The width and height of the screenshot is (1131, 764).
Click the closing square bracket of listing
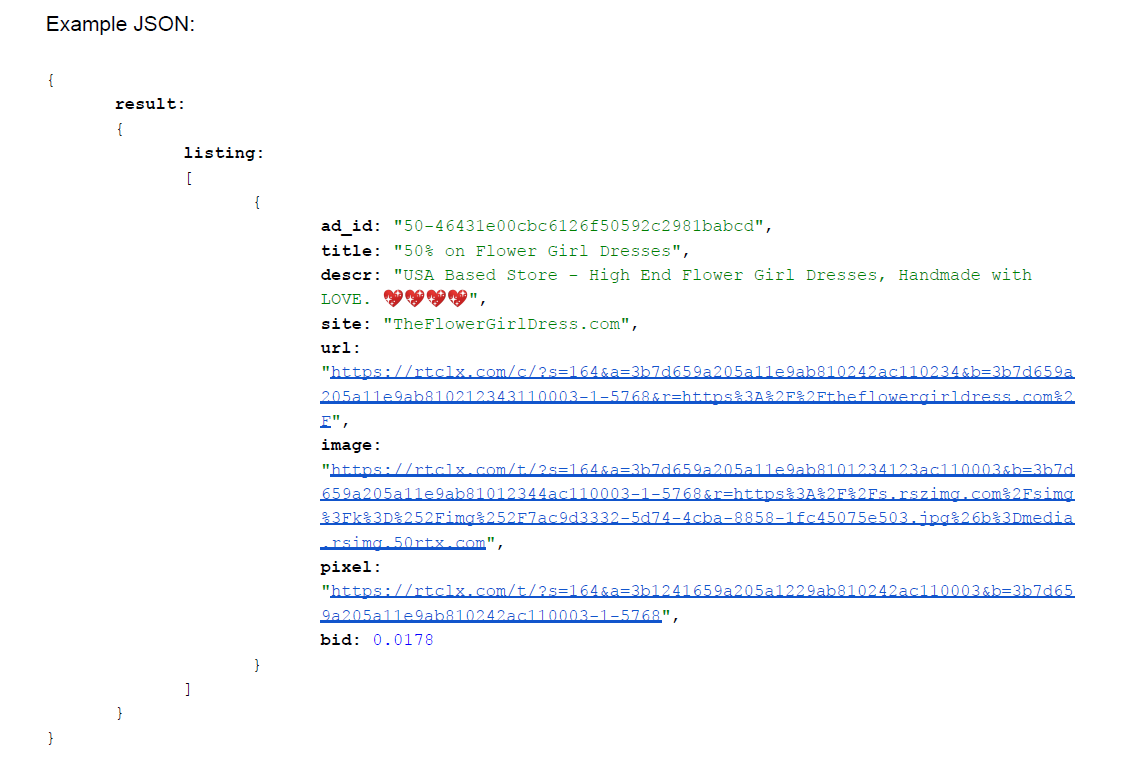coord(188,689)
